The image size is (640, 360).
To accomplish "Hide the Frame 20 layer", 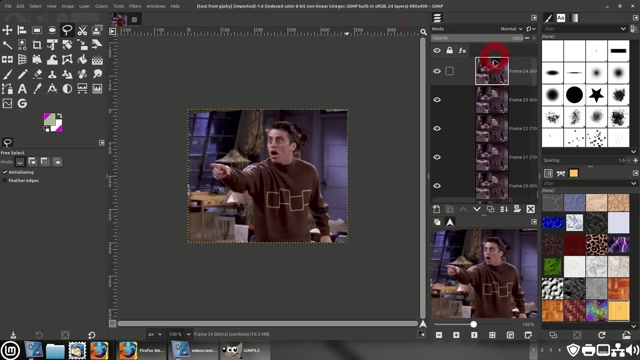I will [x=437, y=186].
